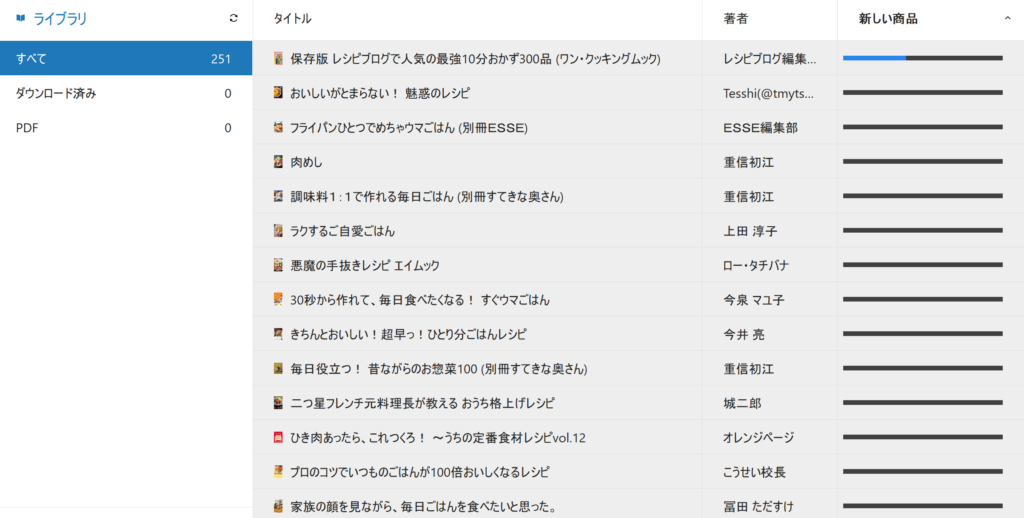Viewport: 1024px width, 518px height.
Task: Open book title フライパンひとつでめちゃウマごはん
Action: (409, 128)
